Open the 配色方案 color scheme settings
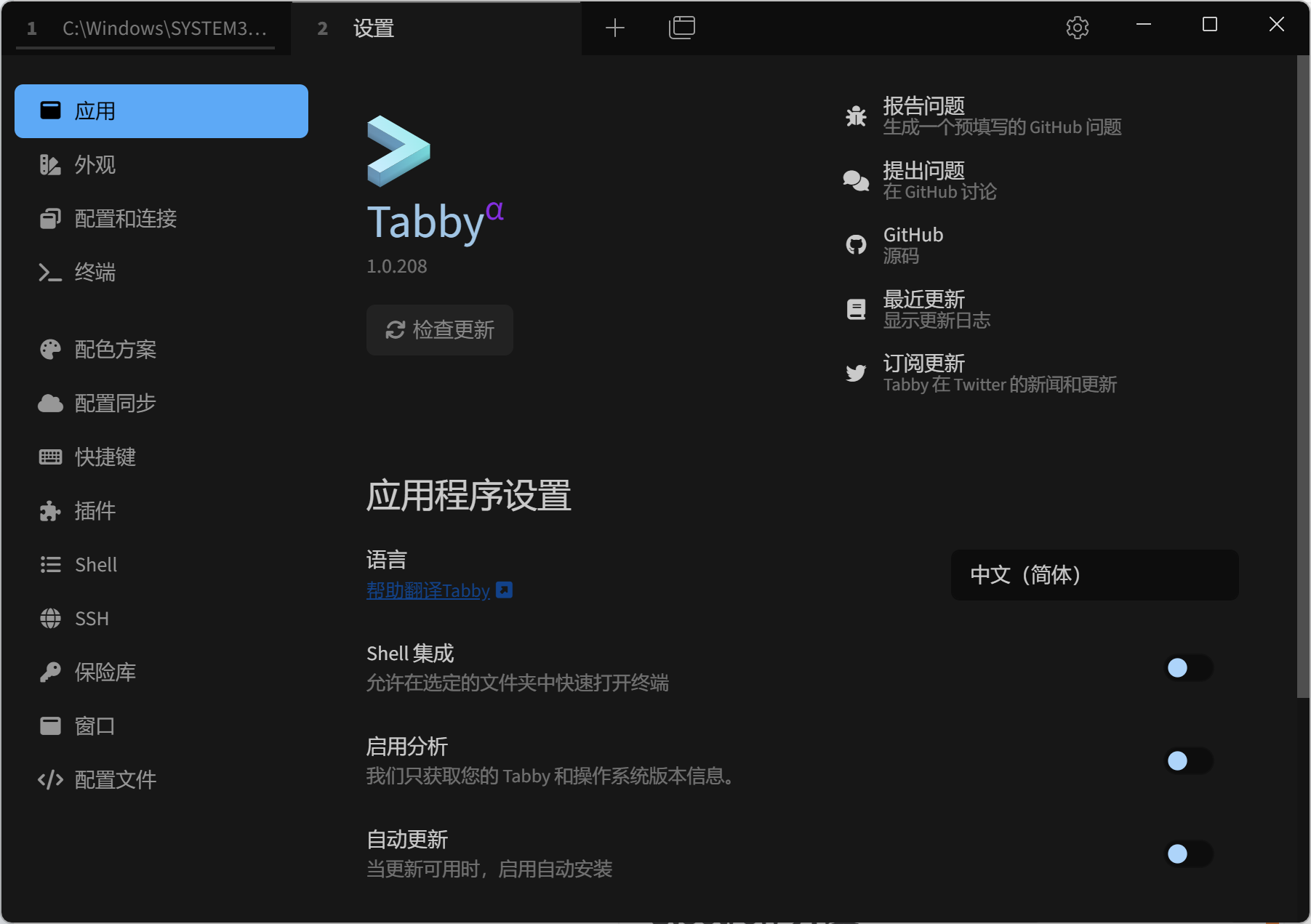This screenshot has height=924, width=1311. (115, 349)
